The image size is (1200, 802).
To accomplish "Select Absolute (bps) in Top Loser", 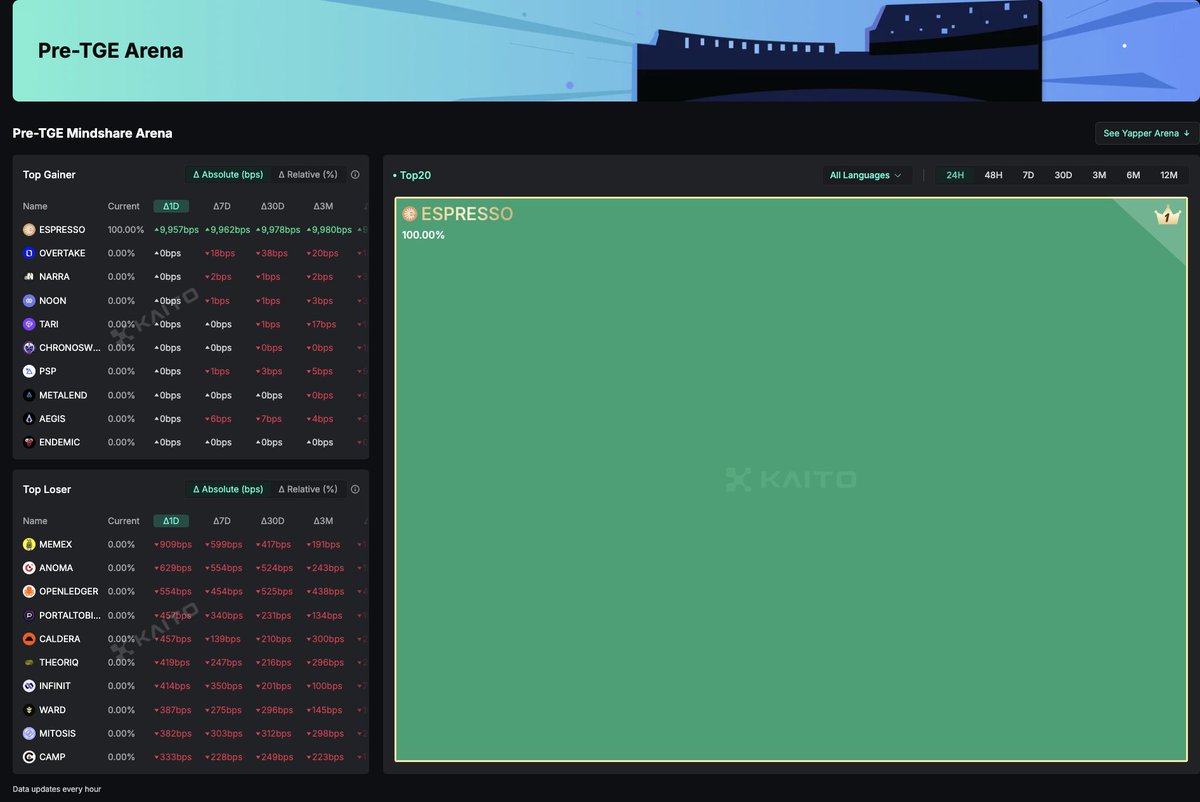I will coord(228,489).
